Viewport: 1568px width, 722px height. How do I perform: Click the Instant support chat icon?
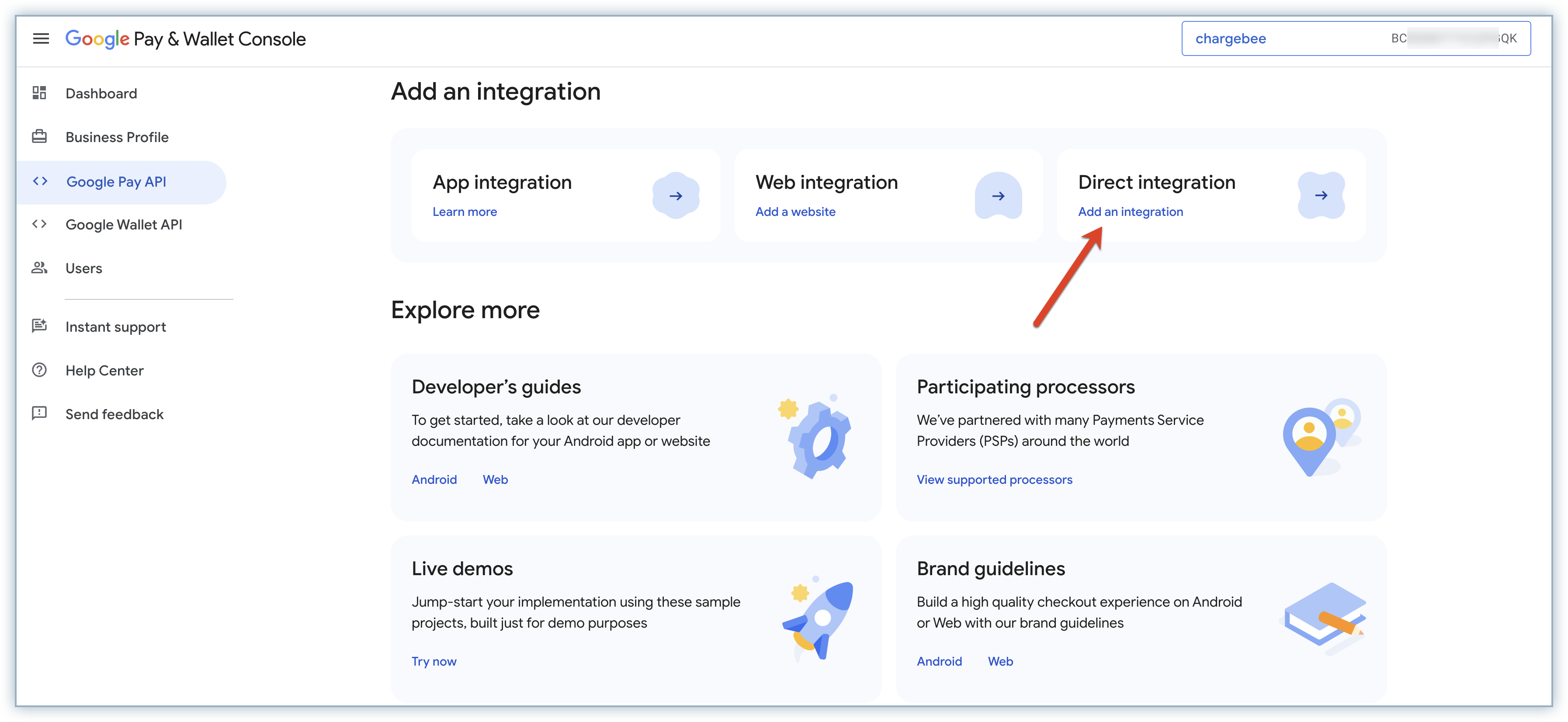pos(40,326)
